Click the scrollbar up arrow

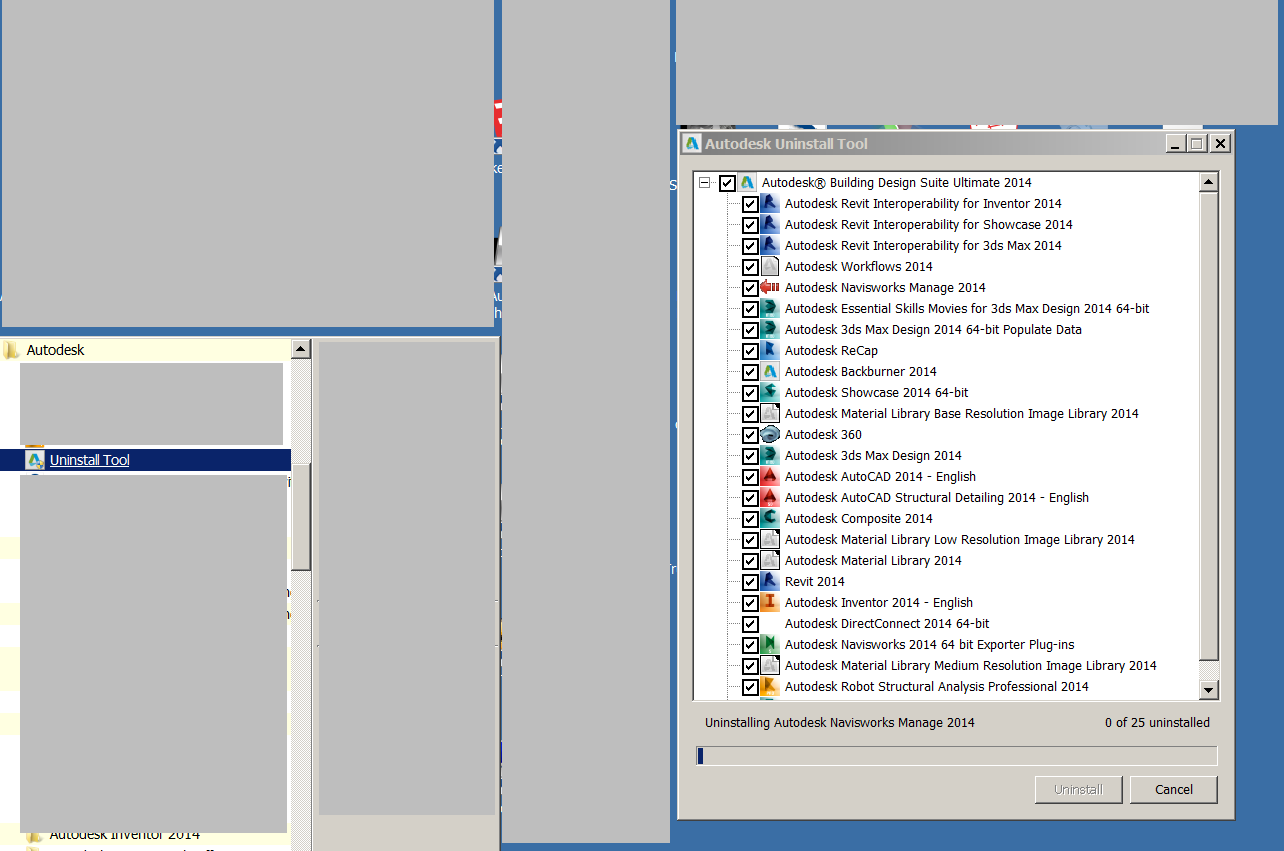coord(1209,180)
